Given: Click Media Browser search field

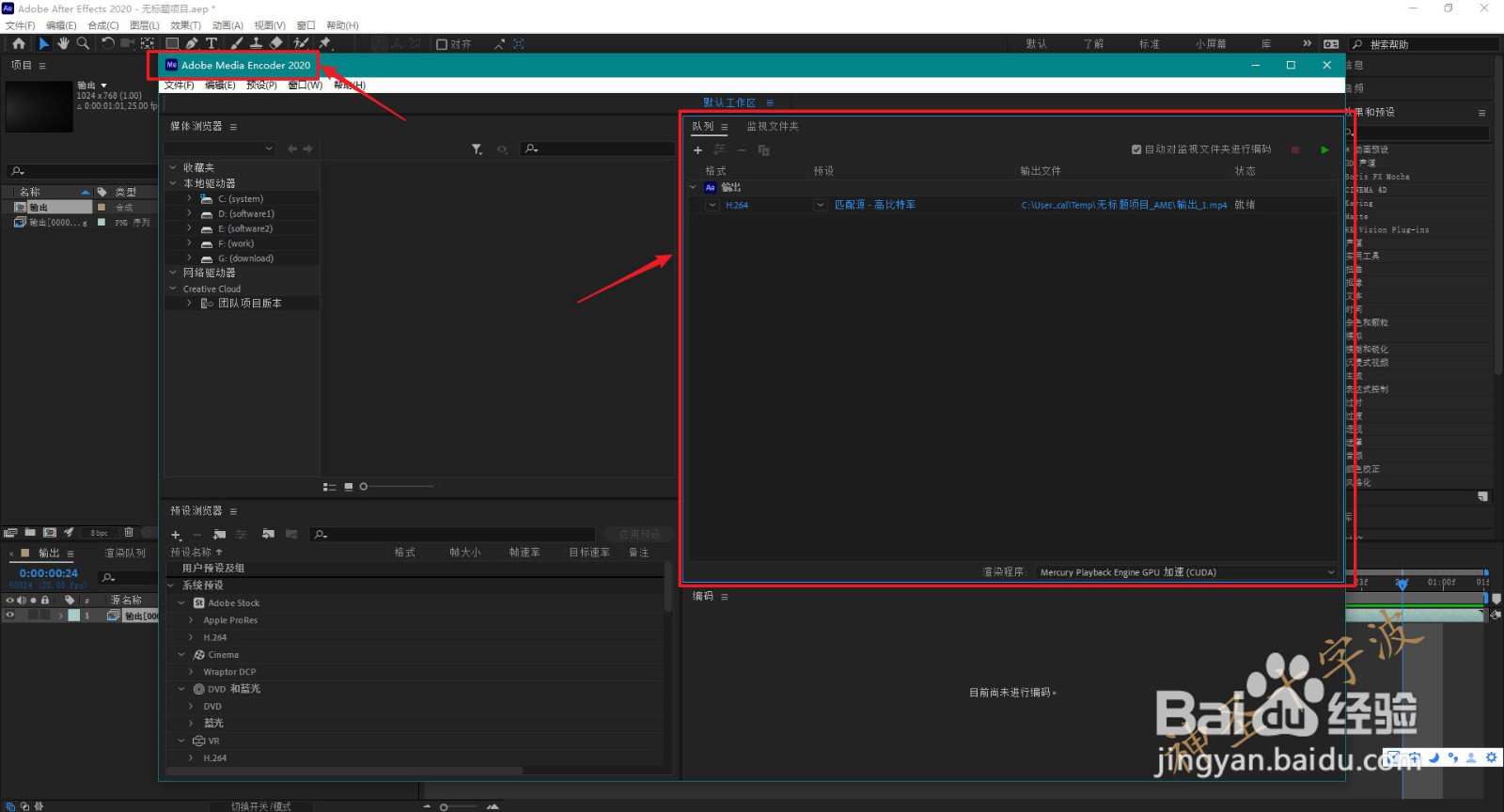Looking at the screenshot, I should (x=599, y=148).
